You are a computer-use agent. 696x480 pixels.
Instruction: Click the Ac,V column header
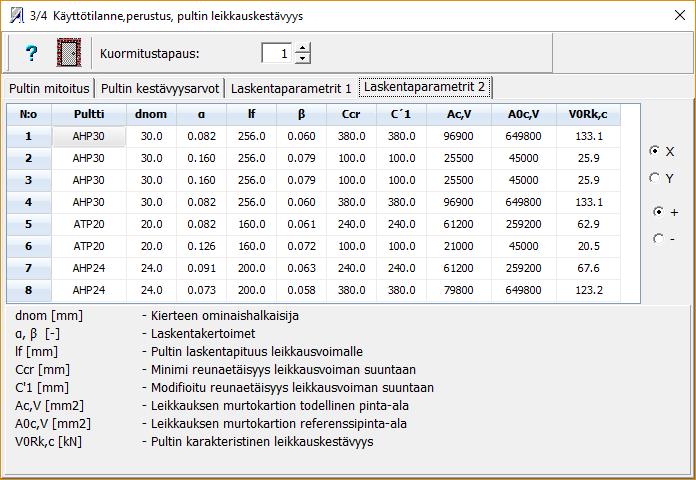pos(459,115)
